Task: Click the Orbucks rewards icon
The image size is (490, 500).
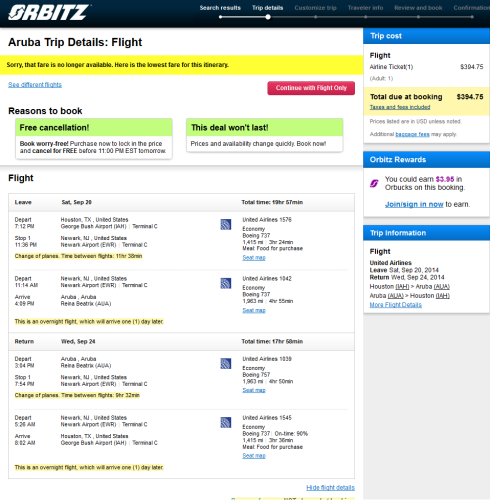Action: (374, 183)
